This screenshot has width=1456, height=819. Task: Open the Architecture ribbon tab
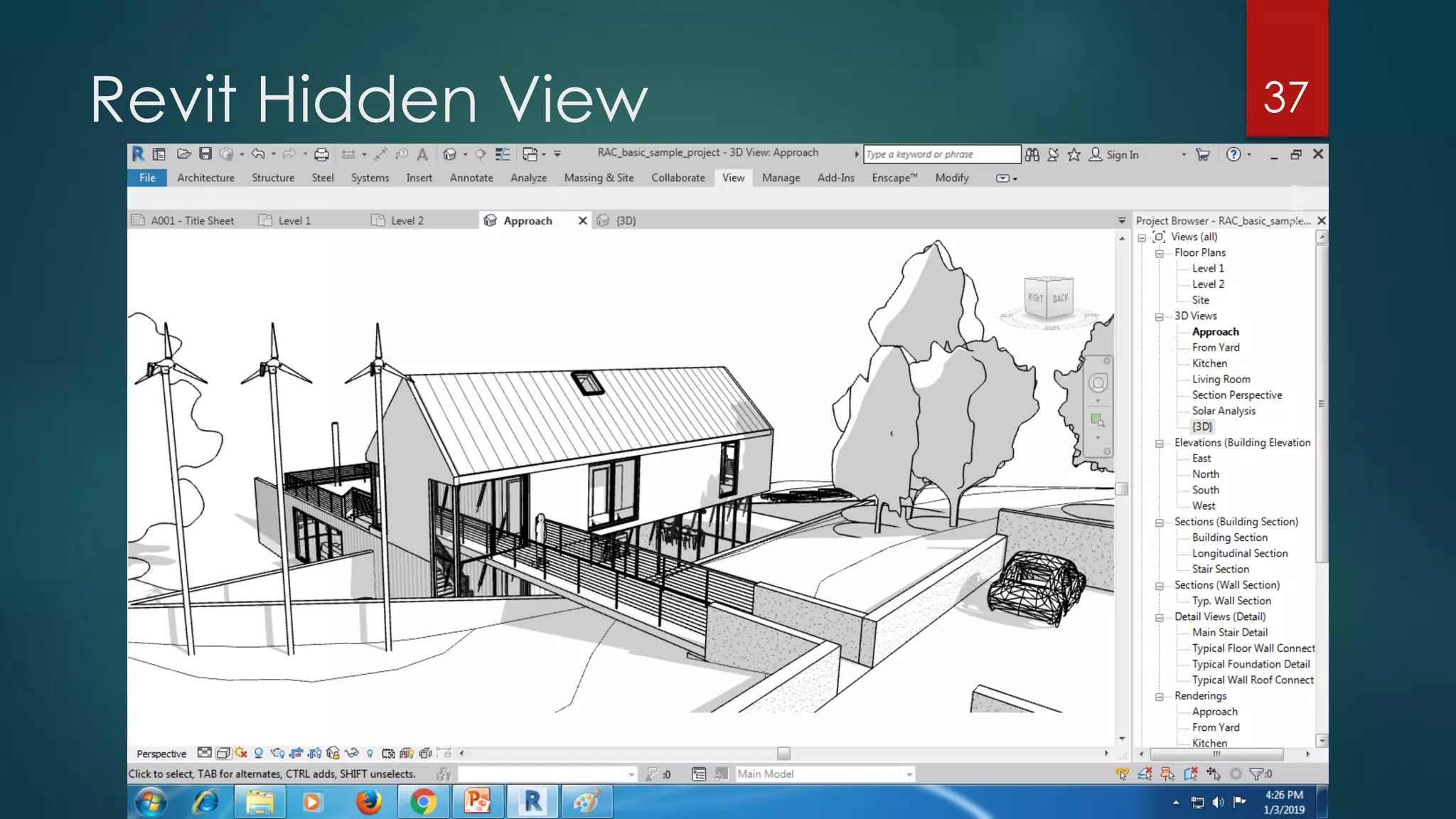tap(205, 178)
